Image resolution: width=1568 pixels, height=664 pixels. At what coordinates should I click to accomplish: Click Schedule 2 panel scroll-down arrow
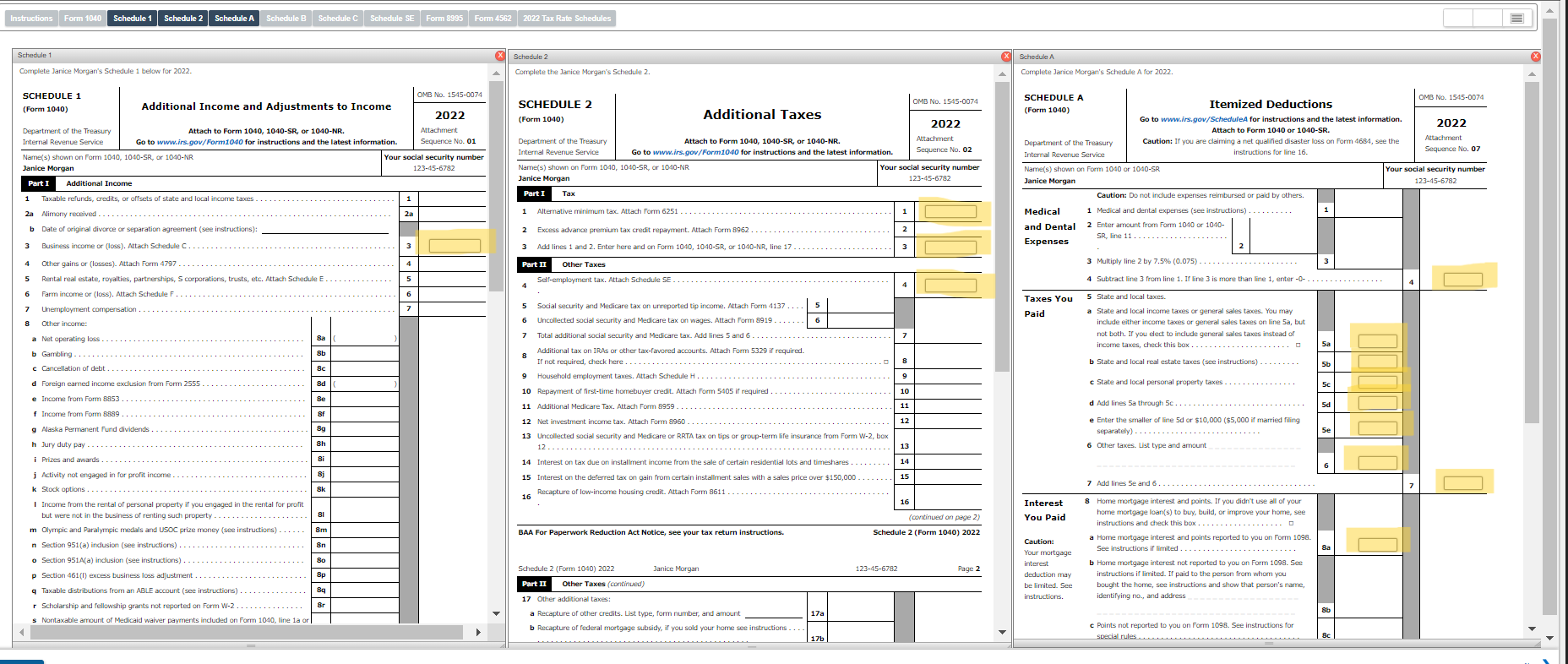1002,632
